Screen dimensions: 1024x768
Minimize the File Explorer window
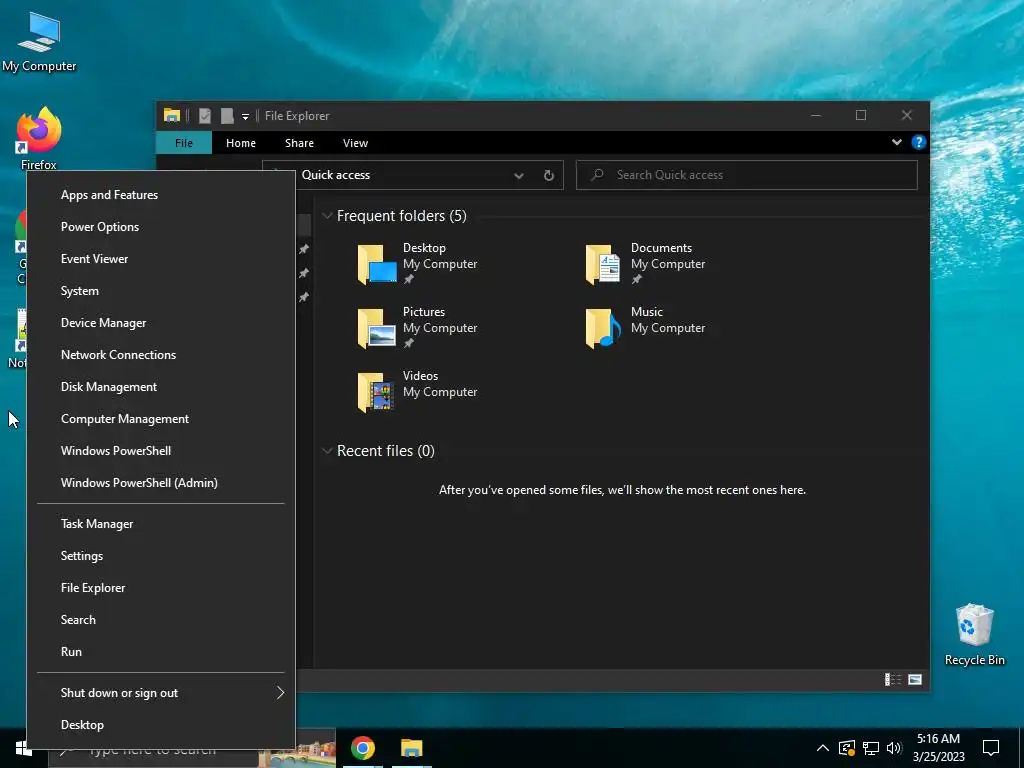pyautogui.click(x=816, y=116)
